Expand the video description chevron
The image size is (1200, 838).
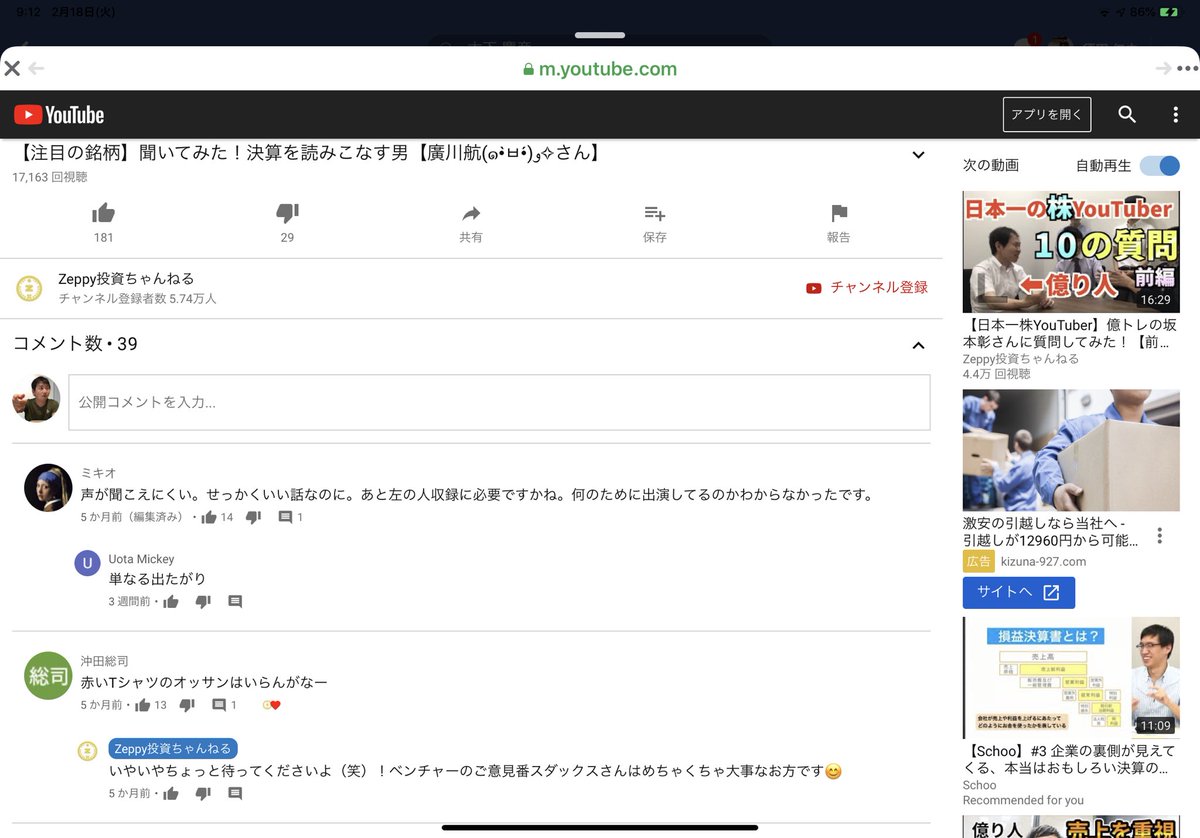[x=918, y=155]
